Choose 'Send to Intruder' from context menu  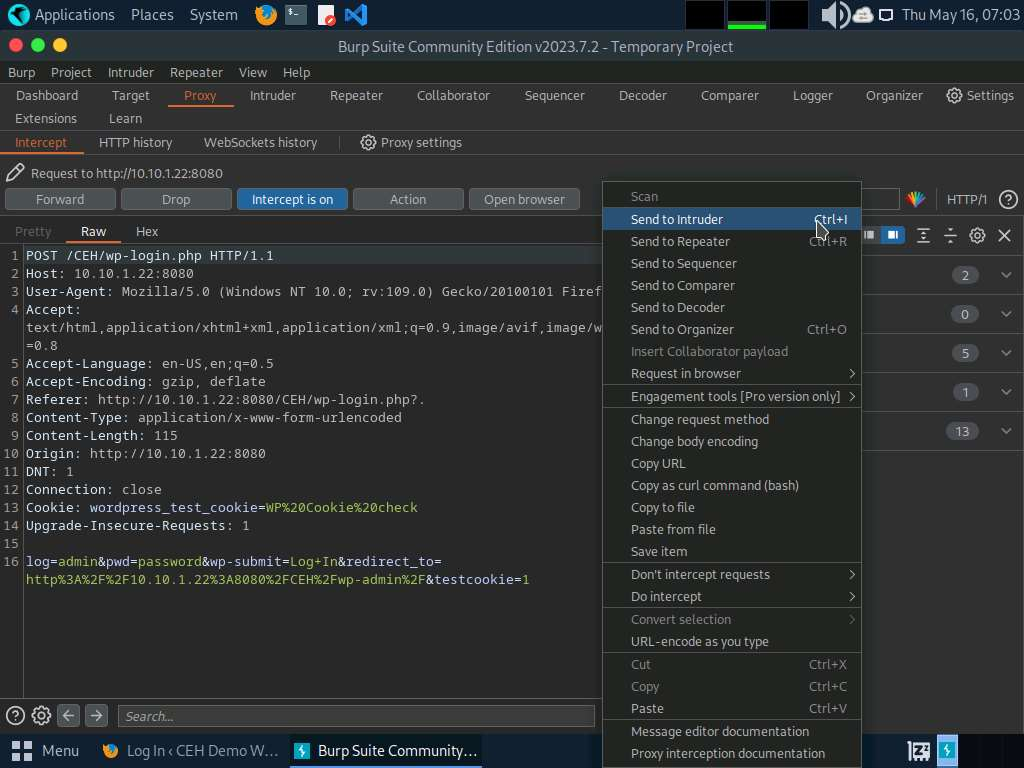pyautogui.click(x=677, y=219)
